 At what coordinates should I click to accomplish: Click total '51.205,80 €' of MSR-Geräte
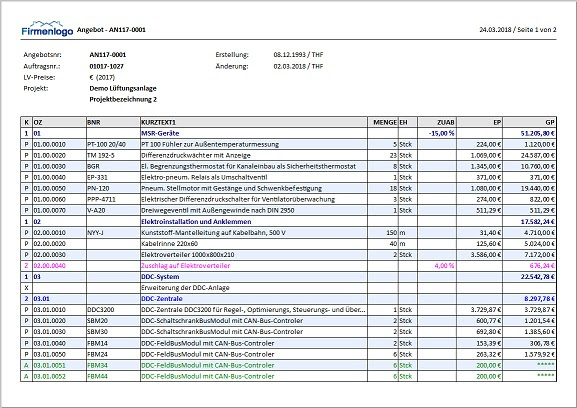pyautogui.click(x=538, y=134)
